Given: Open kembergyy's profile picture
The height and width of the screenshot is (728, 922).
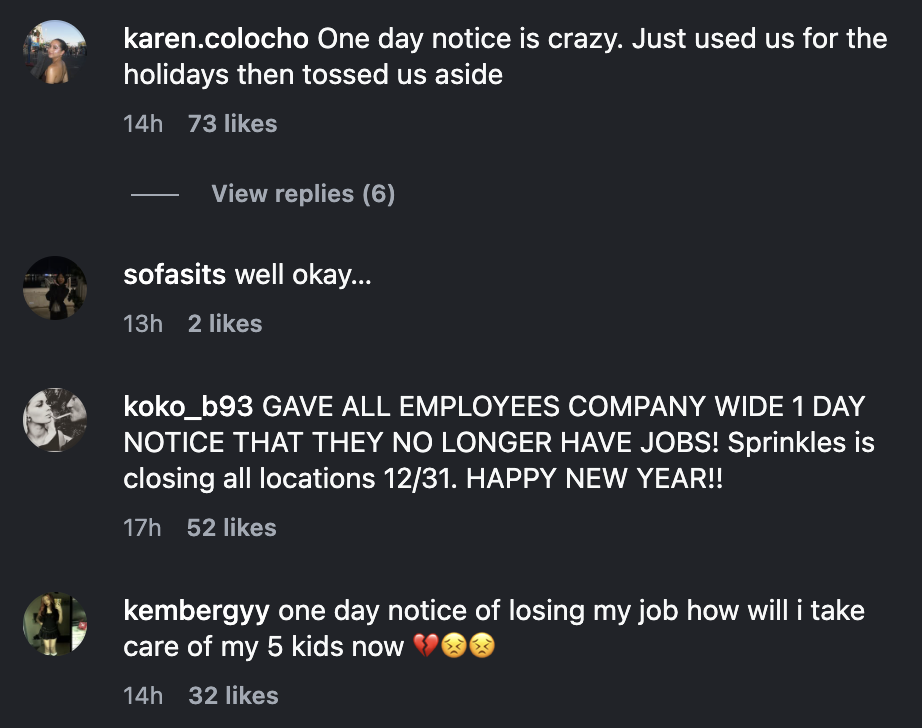Looking at the screenshot, I should click(x=55, y=625).
